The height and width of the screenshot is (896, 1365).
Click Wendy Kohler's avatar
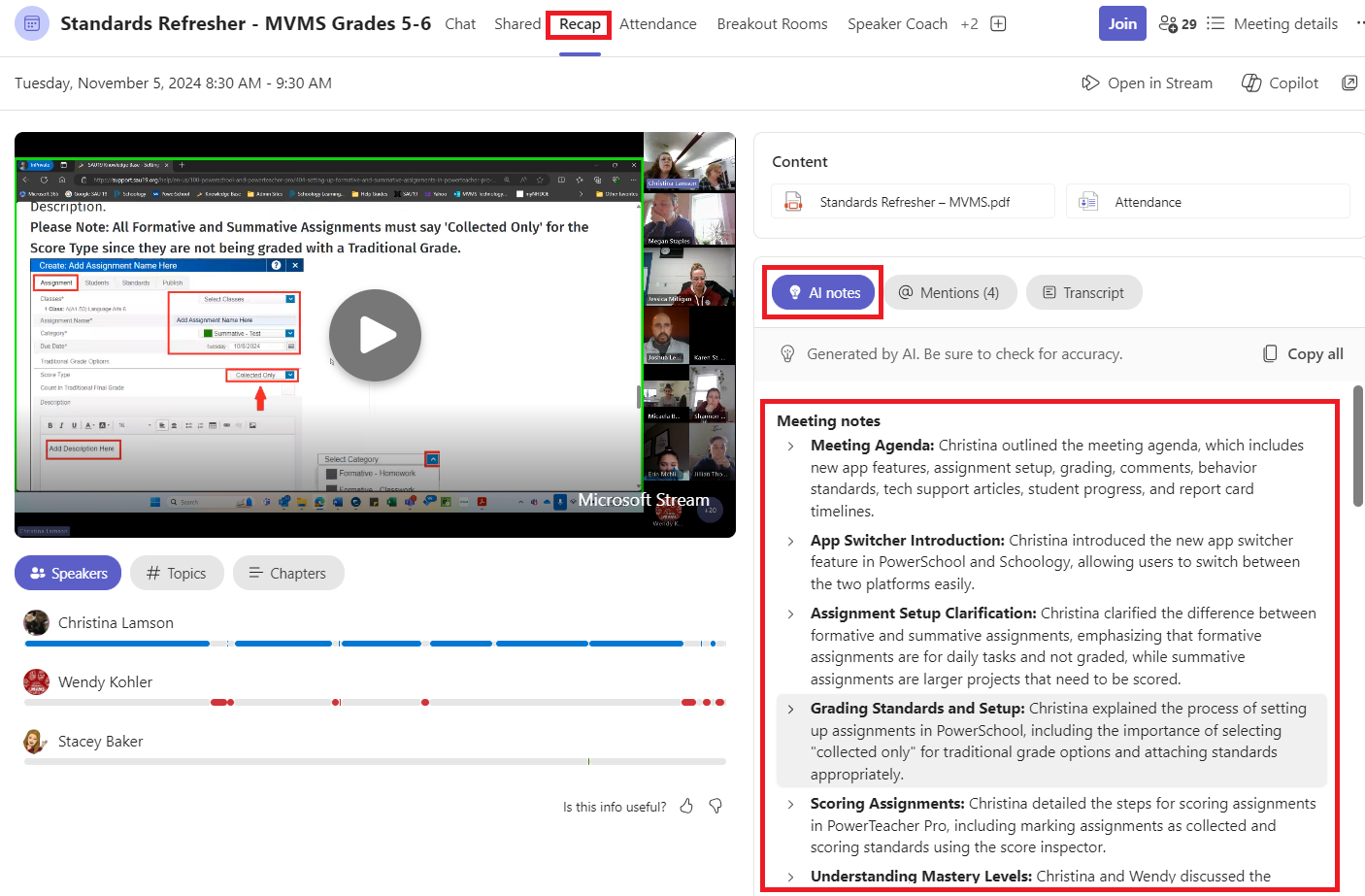36,681
